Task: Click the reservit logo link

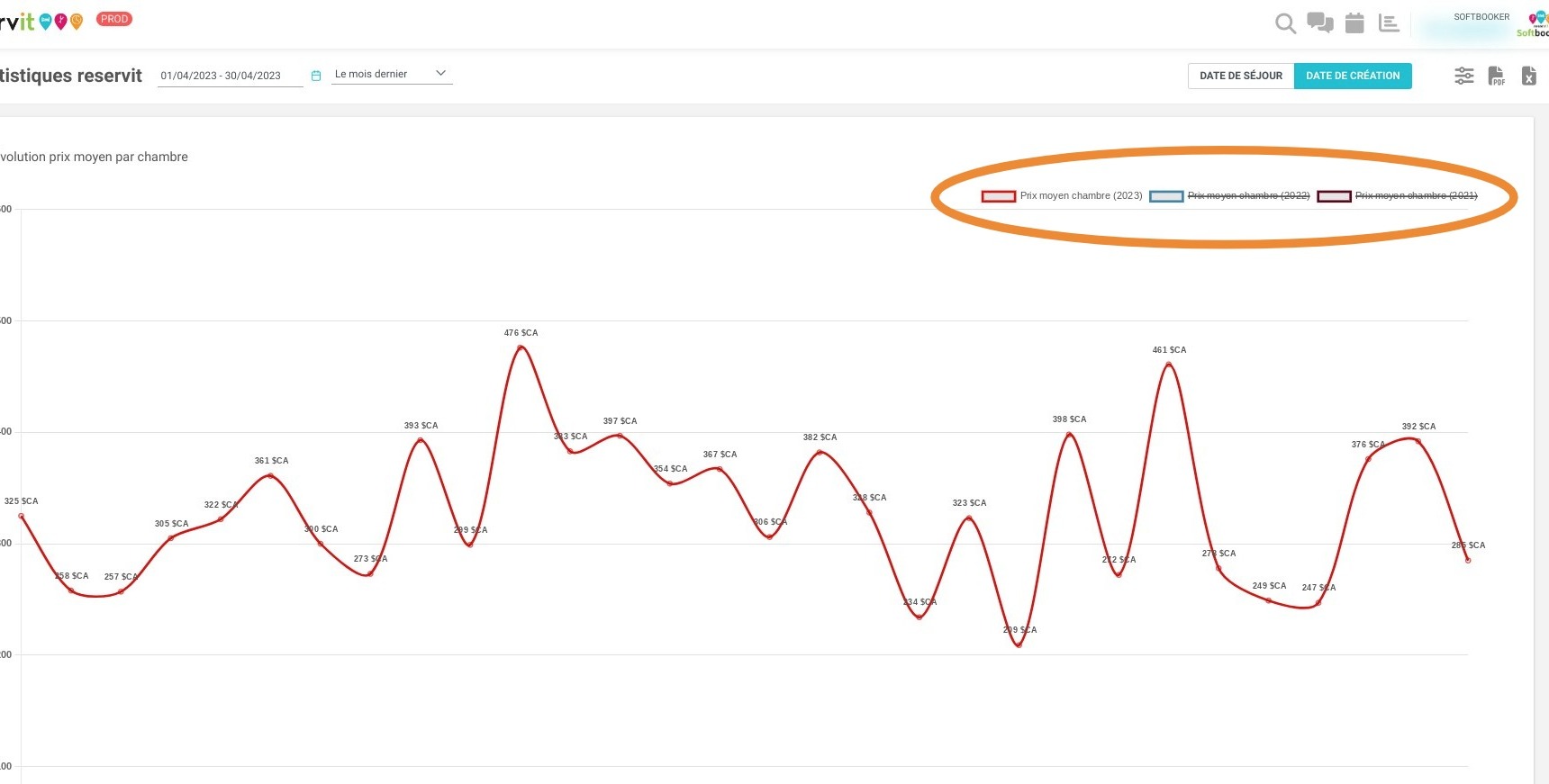Action: [41, 21]
